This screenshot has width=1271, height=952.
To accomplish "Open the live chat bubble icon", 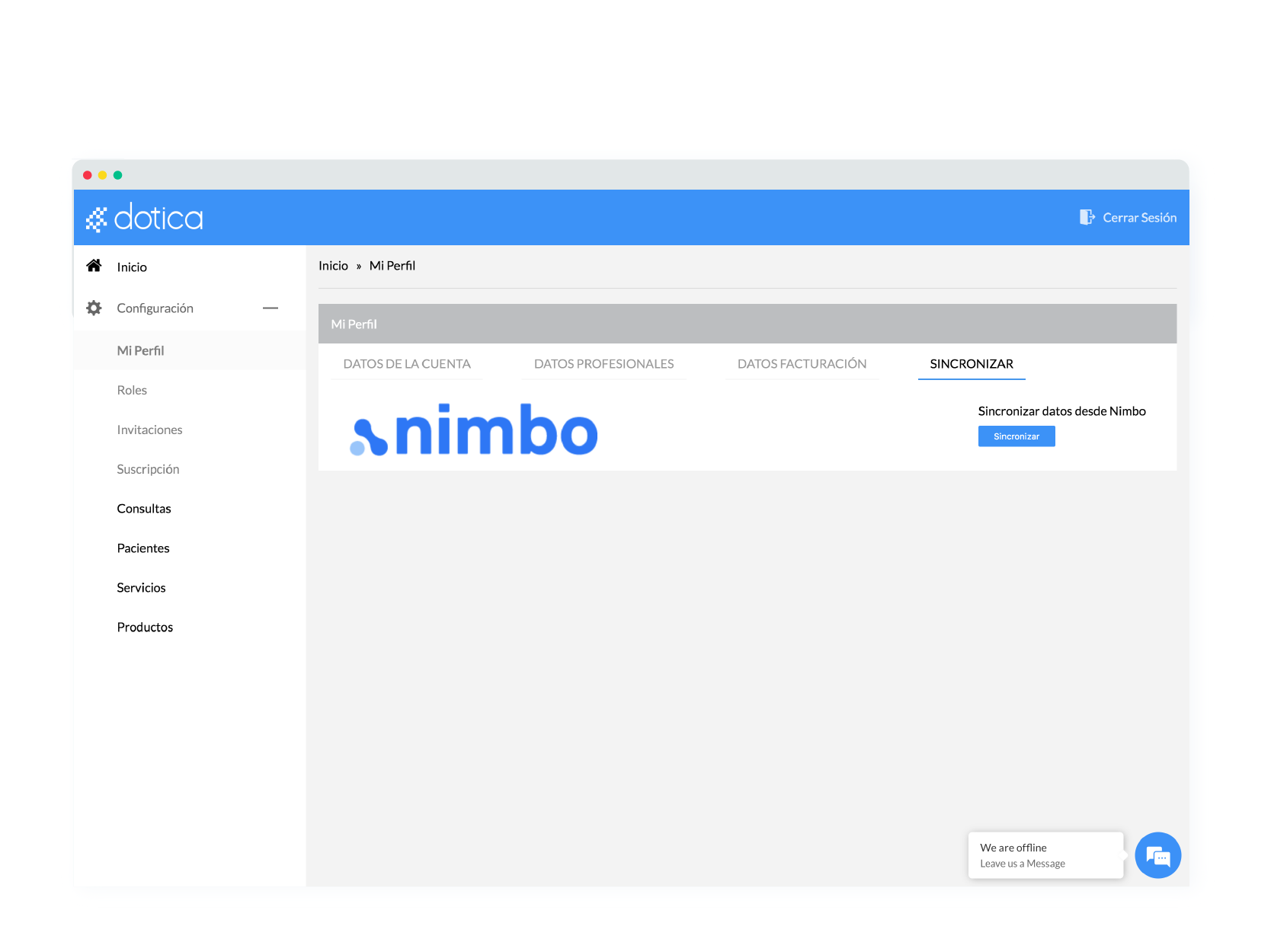I will point(1157,855).
